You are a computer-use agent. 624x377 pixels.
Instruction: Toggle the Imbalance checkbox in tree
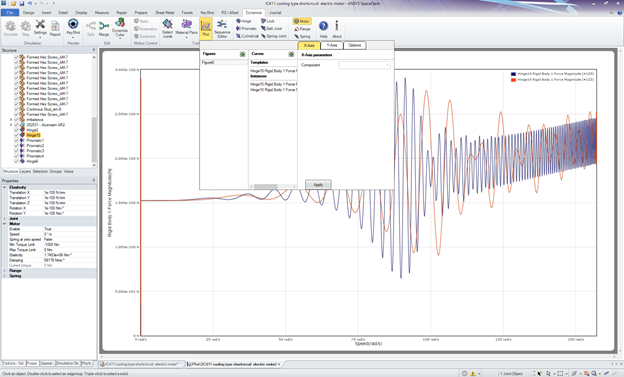tap(16, 119)
